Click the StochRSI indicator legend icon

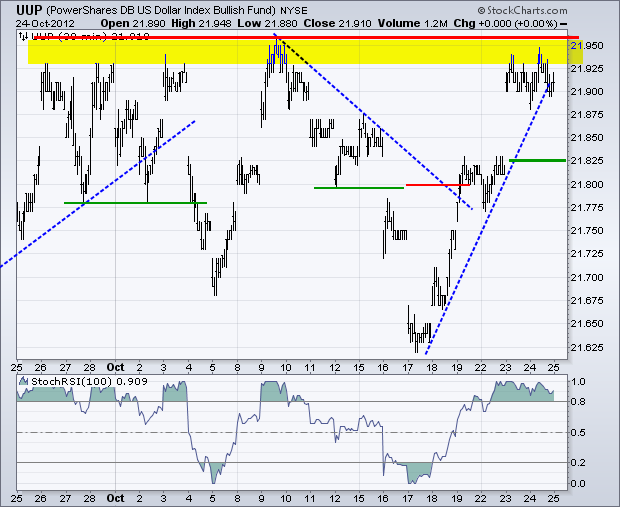[24, 381]
